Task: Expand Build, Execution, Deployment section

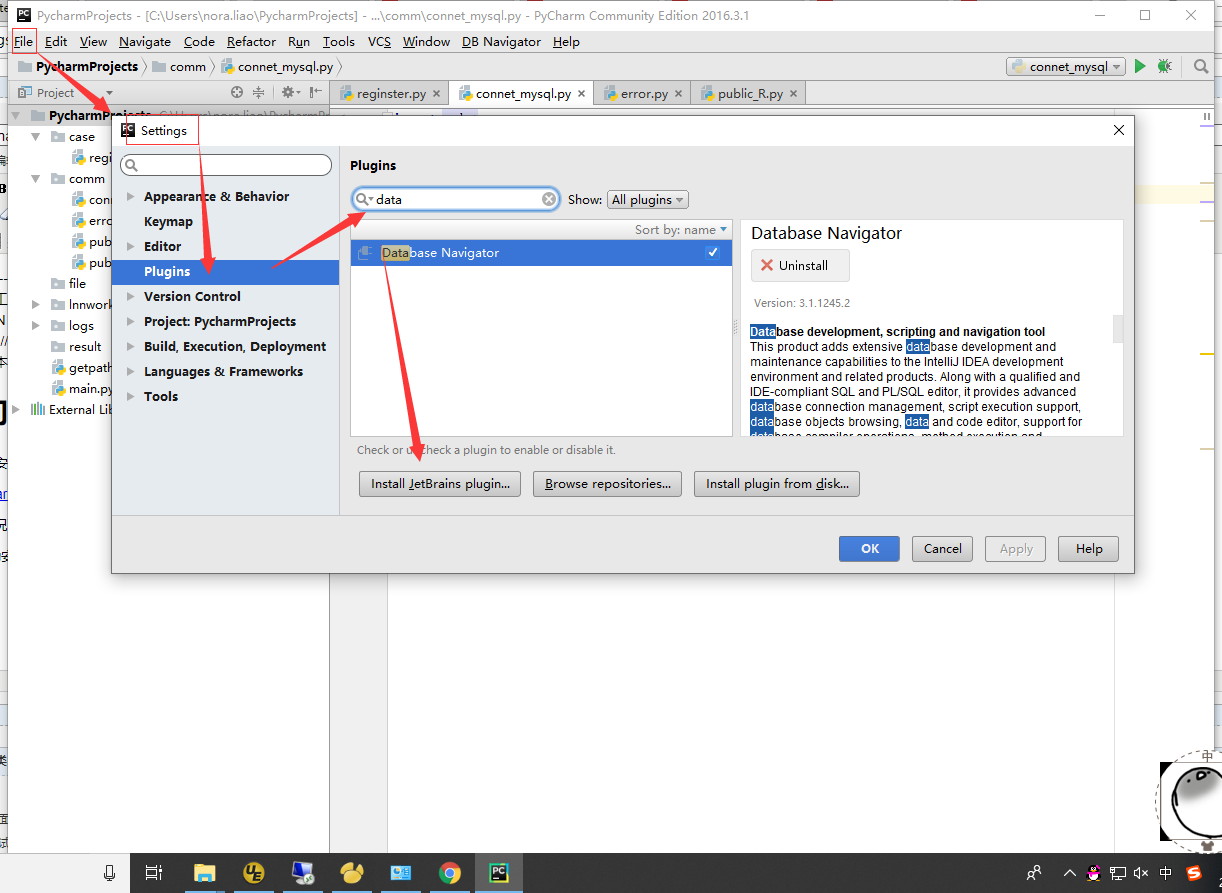Action: 130,346
